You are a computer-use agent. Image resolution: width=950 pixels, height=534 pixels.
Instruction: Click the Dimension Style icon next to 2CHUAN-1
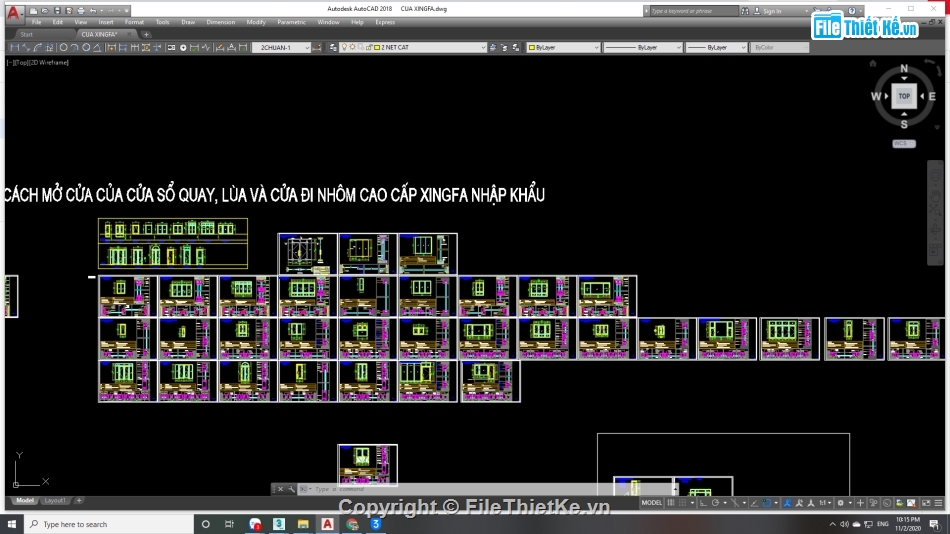[x=317, y=47]
